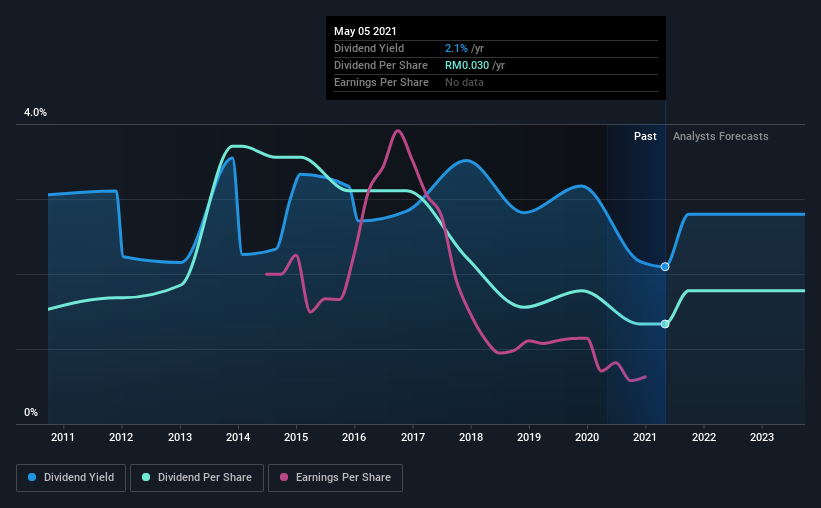Toggle the Dividend Yield legend button

(x=71, y=478)
